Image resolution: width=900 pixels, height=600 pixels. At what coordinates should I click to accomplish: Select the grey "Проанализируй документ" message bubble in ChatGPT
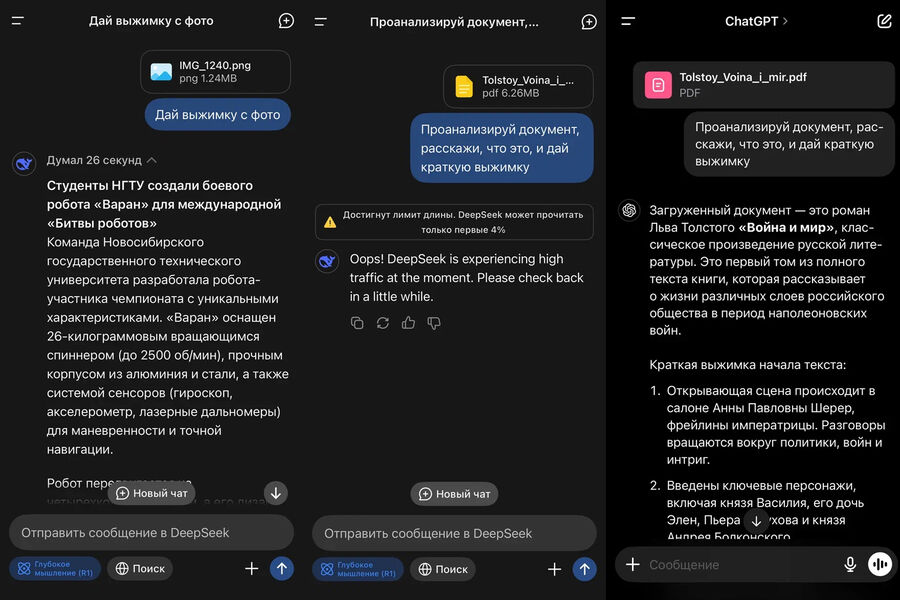(789, 144)
